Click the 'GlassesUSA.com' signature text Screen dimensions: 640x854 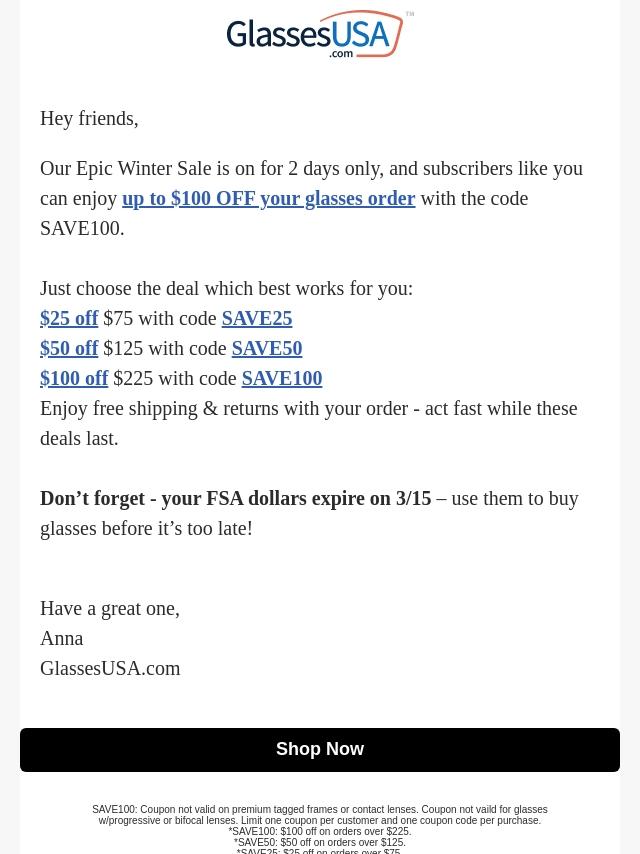[110, 668]
